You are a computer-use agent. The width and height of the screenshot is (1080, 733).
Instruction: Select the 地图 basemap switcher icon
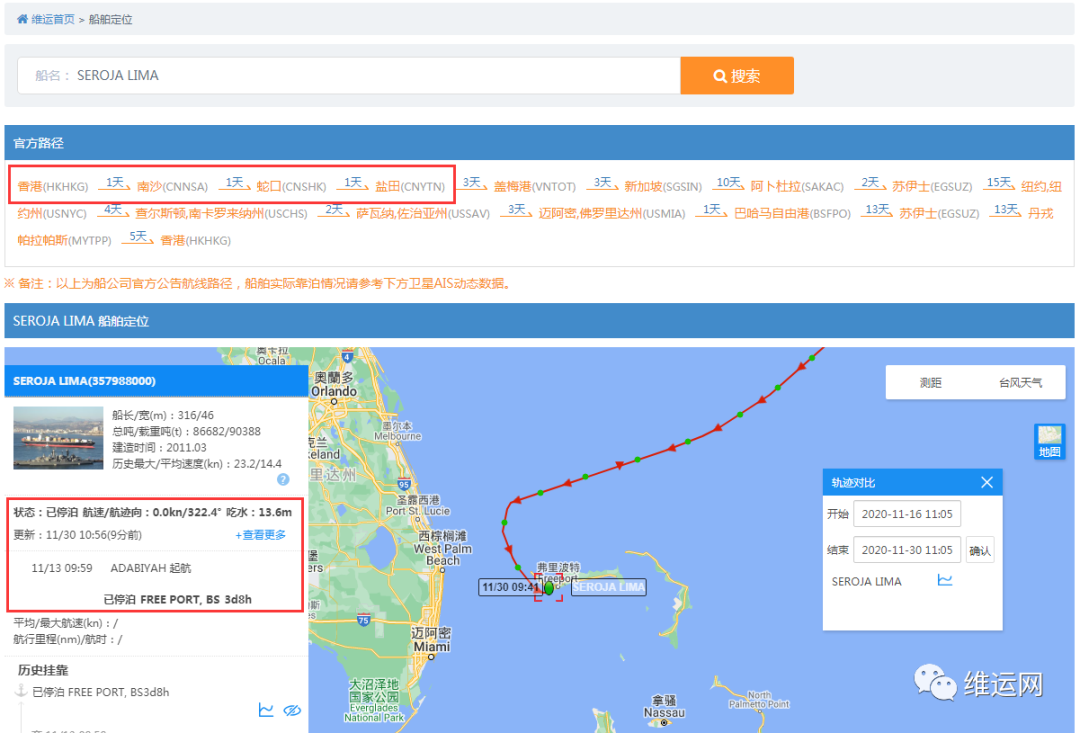tap(1048, 441)
